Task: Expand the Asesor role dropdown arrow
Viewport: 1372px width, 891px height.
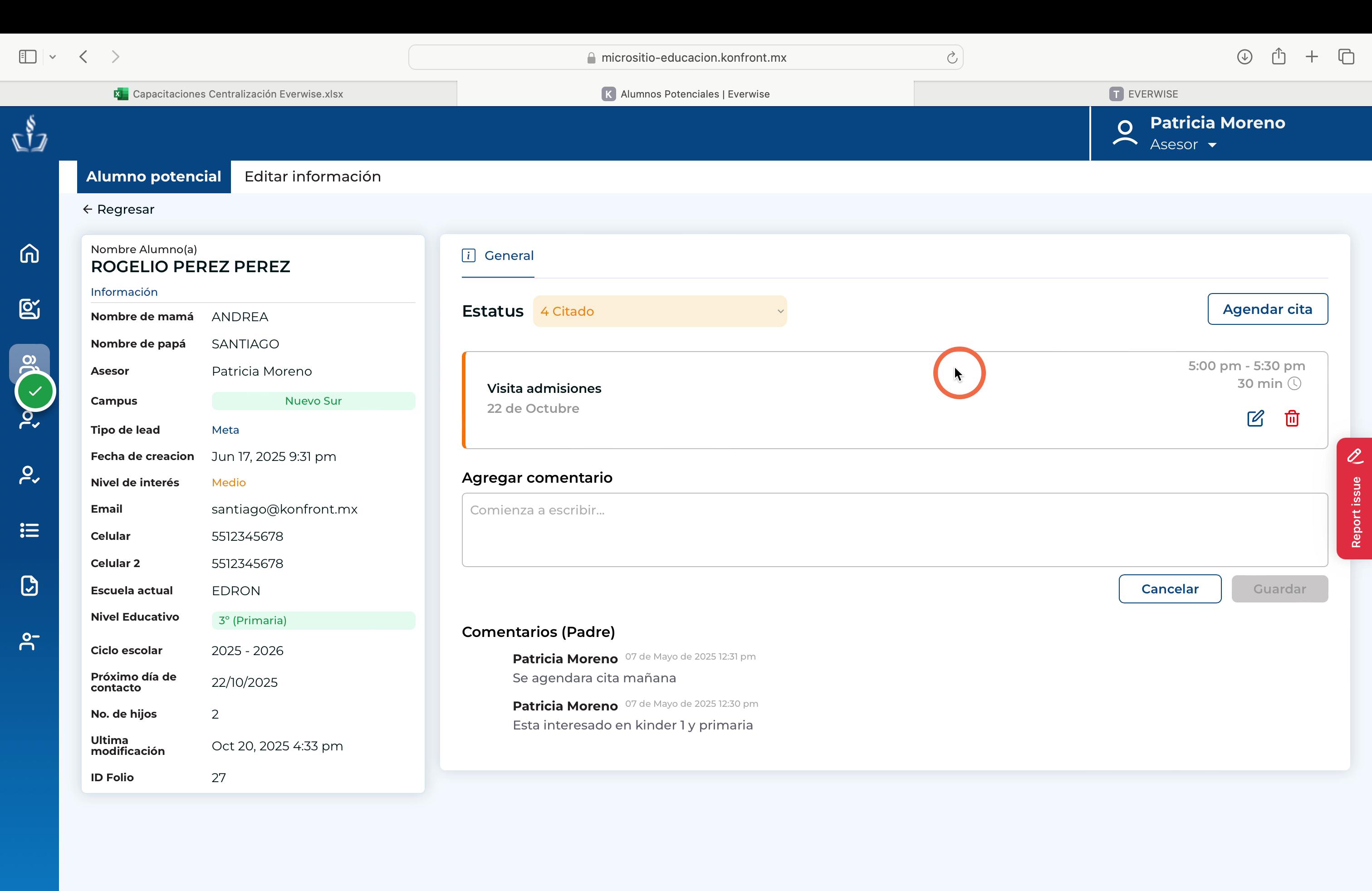Action: click(x=1212, y=145)
